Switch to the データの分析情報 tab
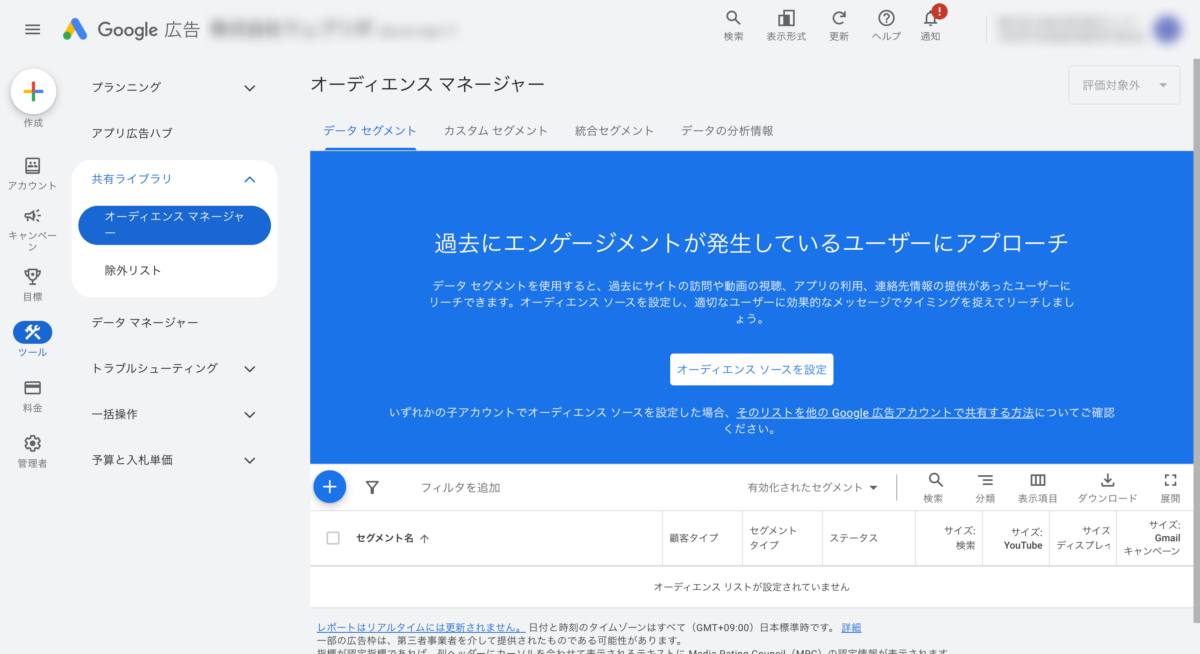Image resolution: width=1200 pixels, height=654 pixels. click(x=727, y=131)
